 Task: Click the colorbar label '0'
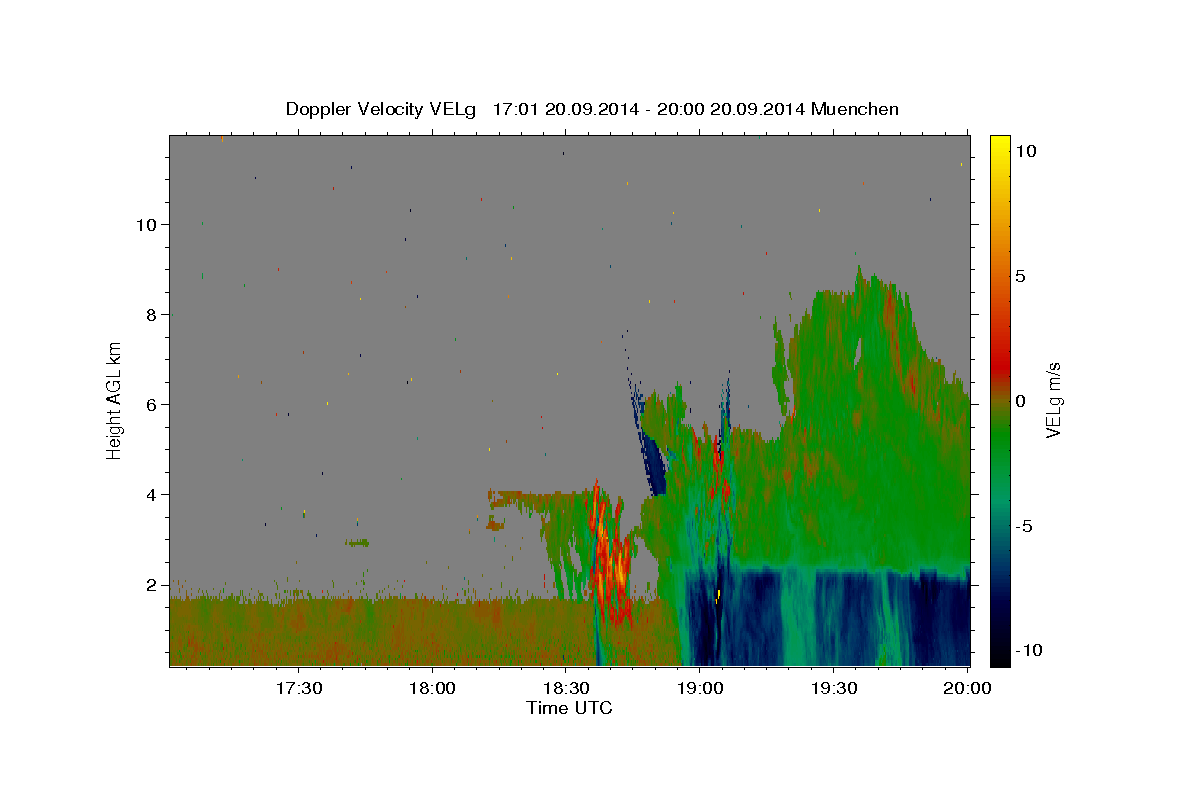[x=1022, y=401]
